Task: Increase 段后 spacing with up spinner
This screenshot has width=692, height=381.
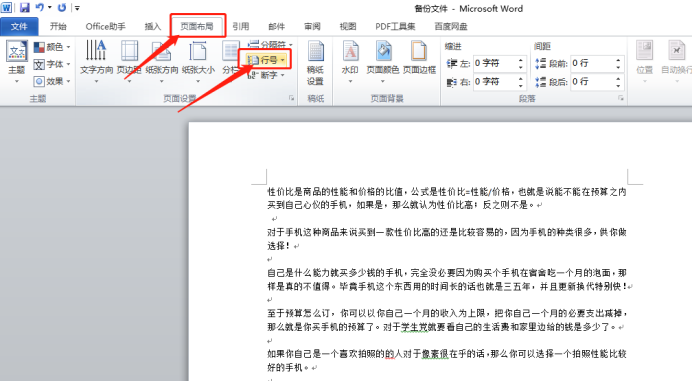Action: (618, 78)
